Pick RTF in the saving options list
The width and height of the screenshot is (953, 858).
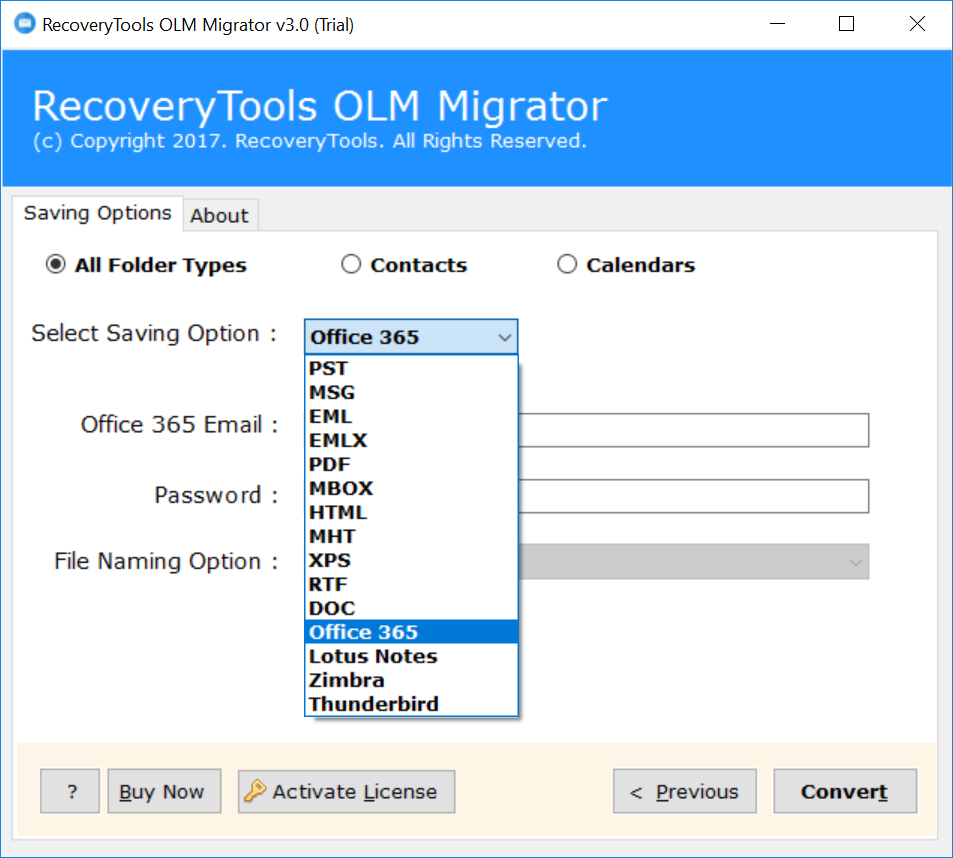(x=411, y=585)
